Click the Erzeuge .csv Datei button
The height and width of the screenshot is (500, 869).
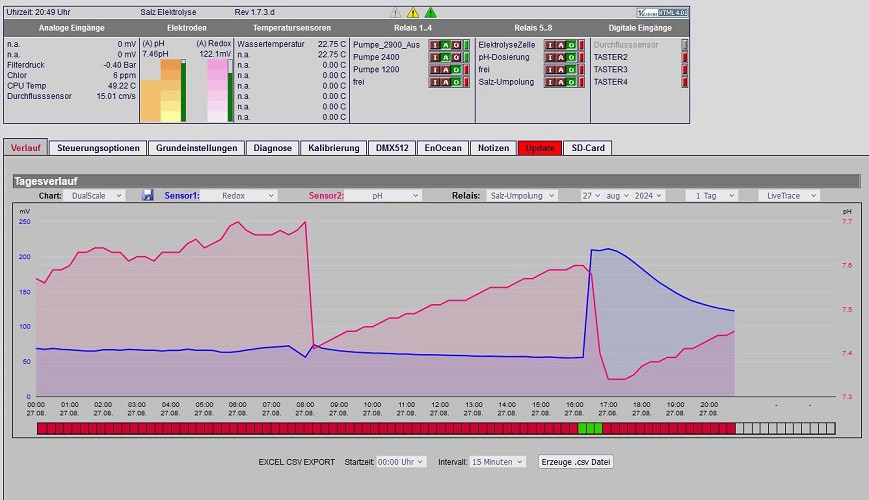click(575, 462)
